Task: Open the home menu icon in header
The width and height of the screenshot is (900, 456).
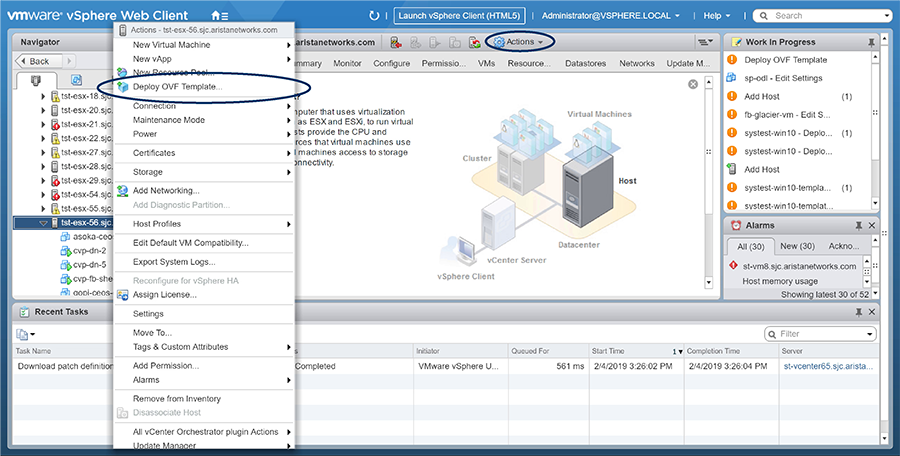Action: pos(219,16)
